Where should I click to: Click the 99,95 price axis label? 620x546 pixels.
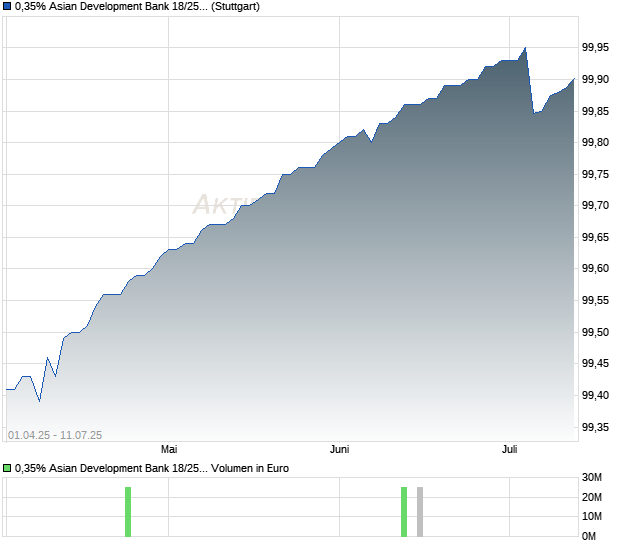pyautogui.click(x=595, y=47)
